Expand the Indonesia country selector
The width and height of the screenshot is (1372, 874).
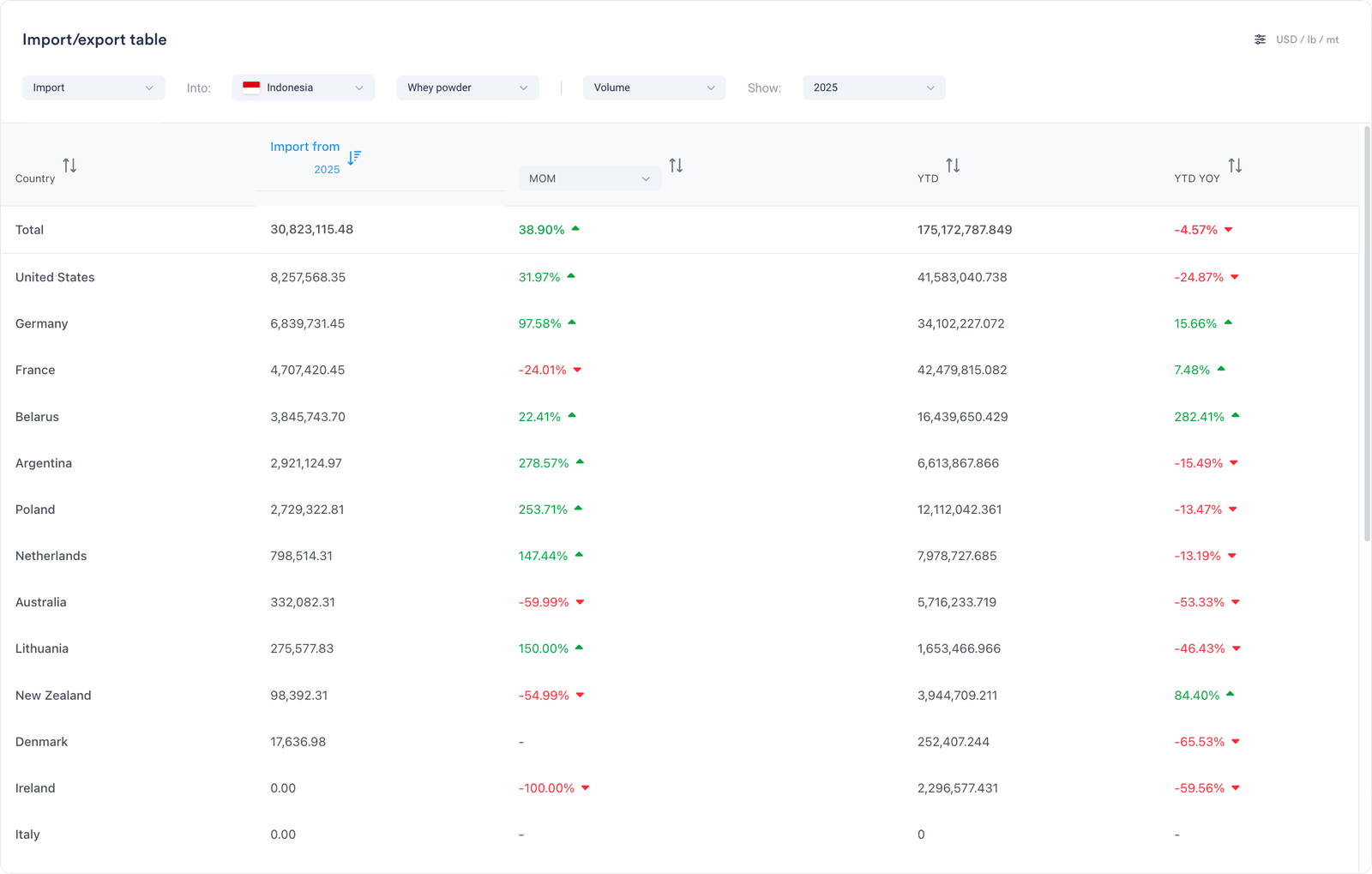(304, 87)
